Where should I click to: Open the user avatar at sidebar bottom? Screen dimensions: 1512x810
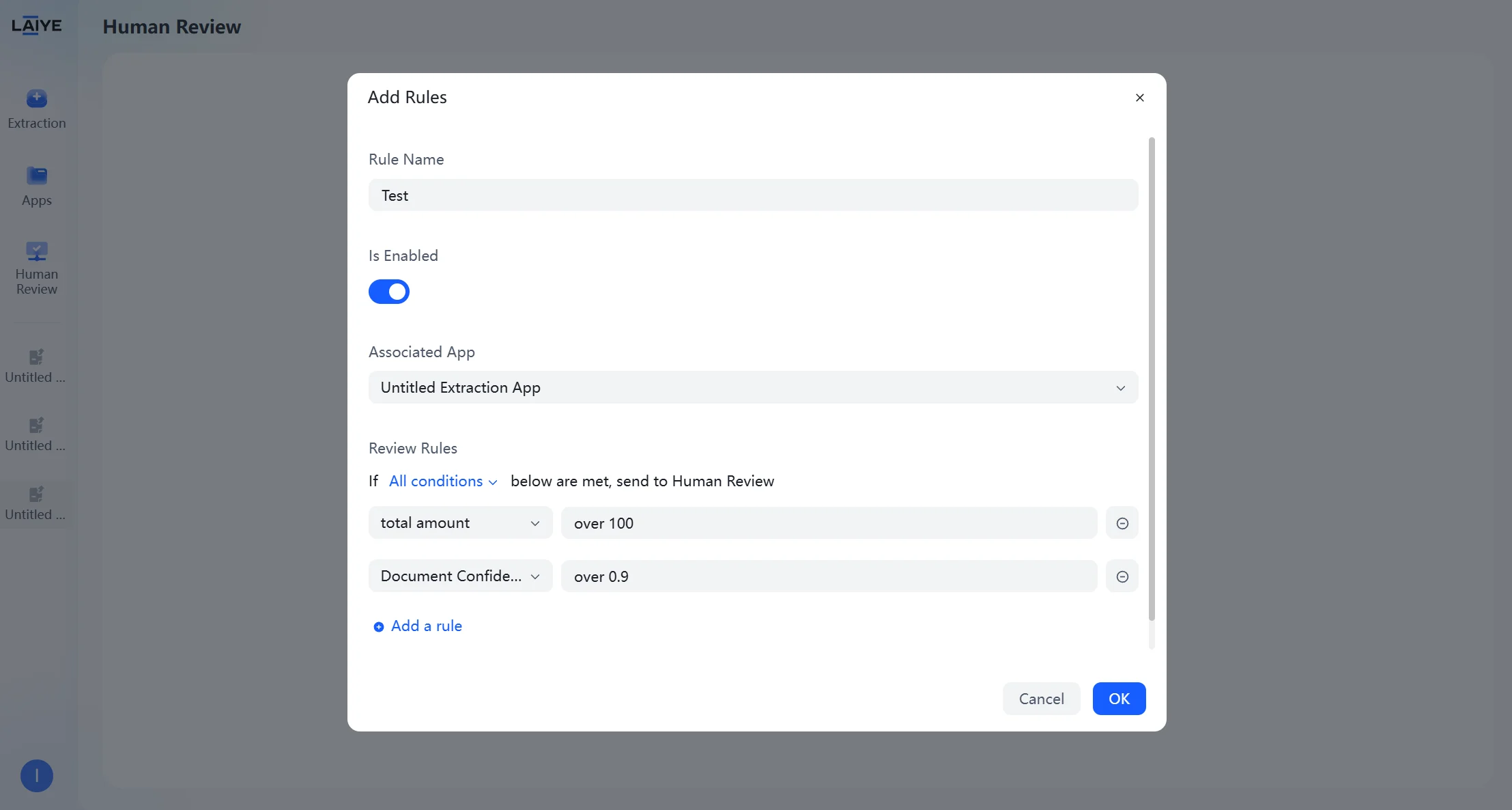(x=37, y=776)
